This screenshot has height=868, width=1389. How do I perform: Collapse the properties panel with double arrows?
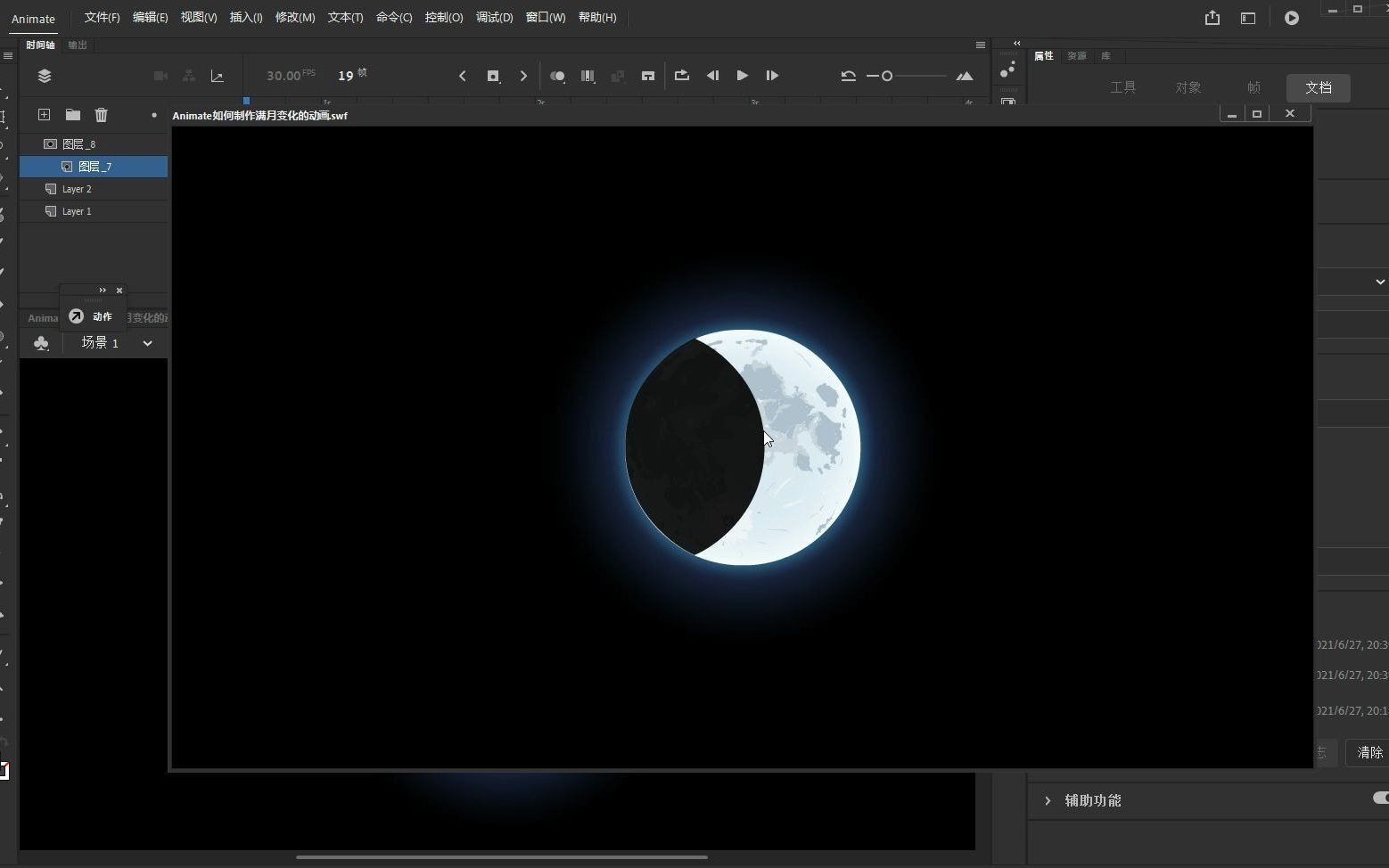pos(1017,43)
